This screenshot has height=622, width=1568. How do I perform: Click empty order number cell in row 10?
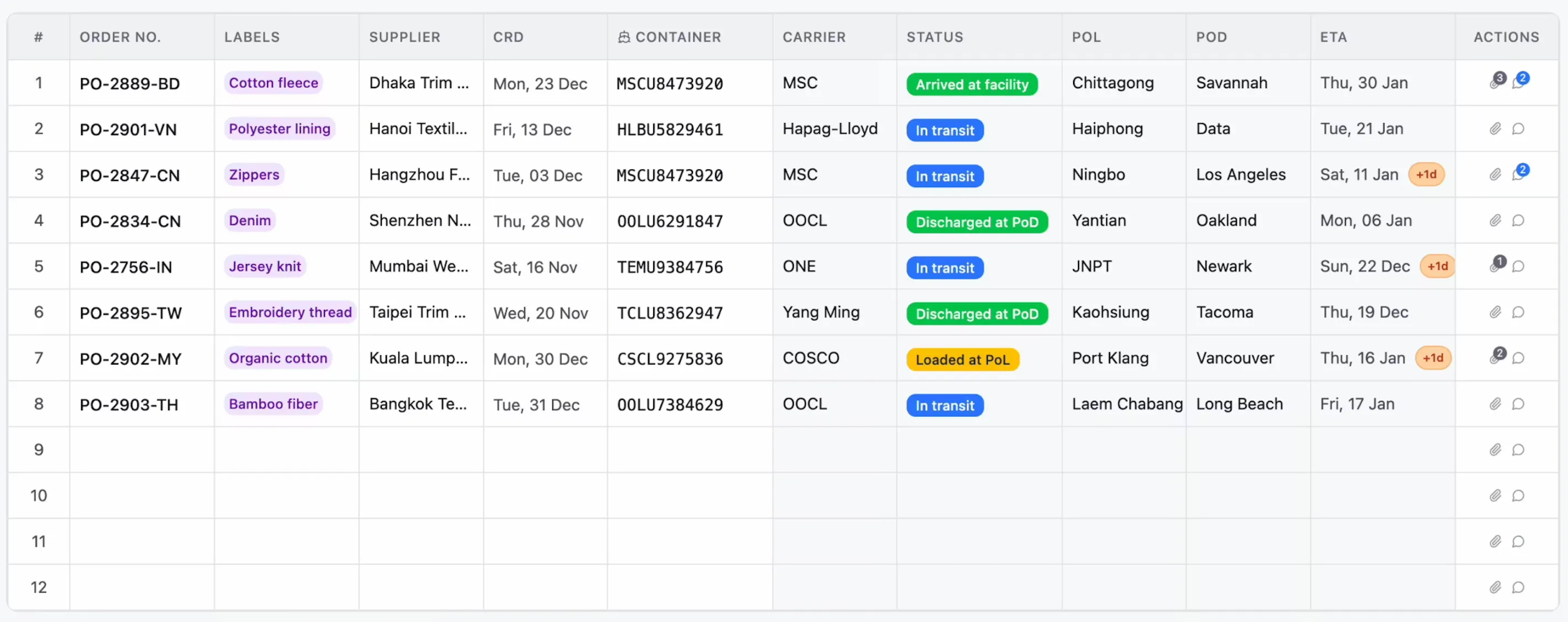click(x=141, y=495)
